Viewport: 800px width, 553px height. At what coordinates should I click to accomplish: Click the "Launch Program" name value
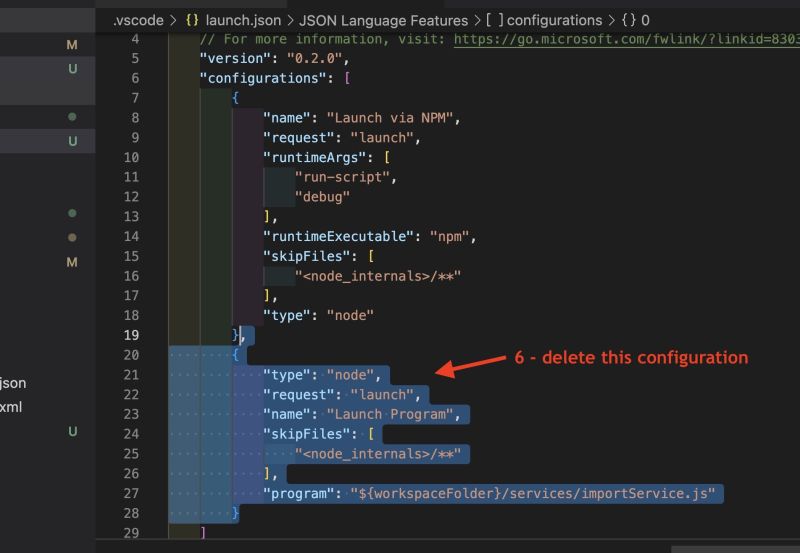coord(390,414)
